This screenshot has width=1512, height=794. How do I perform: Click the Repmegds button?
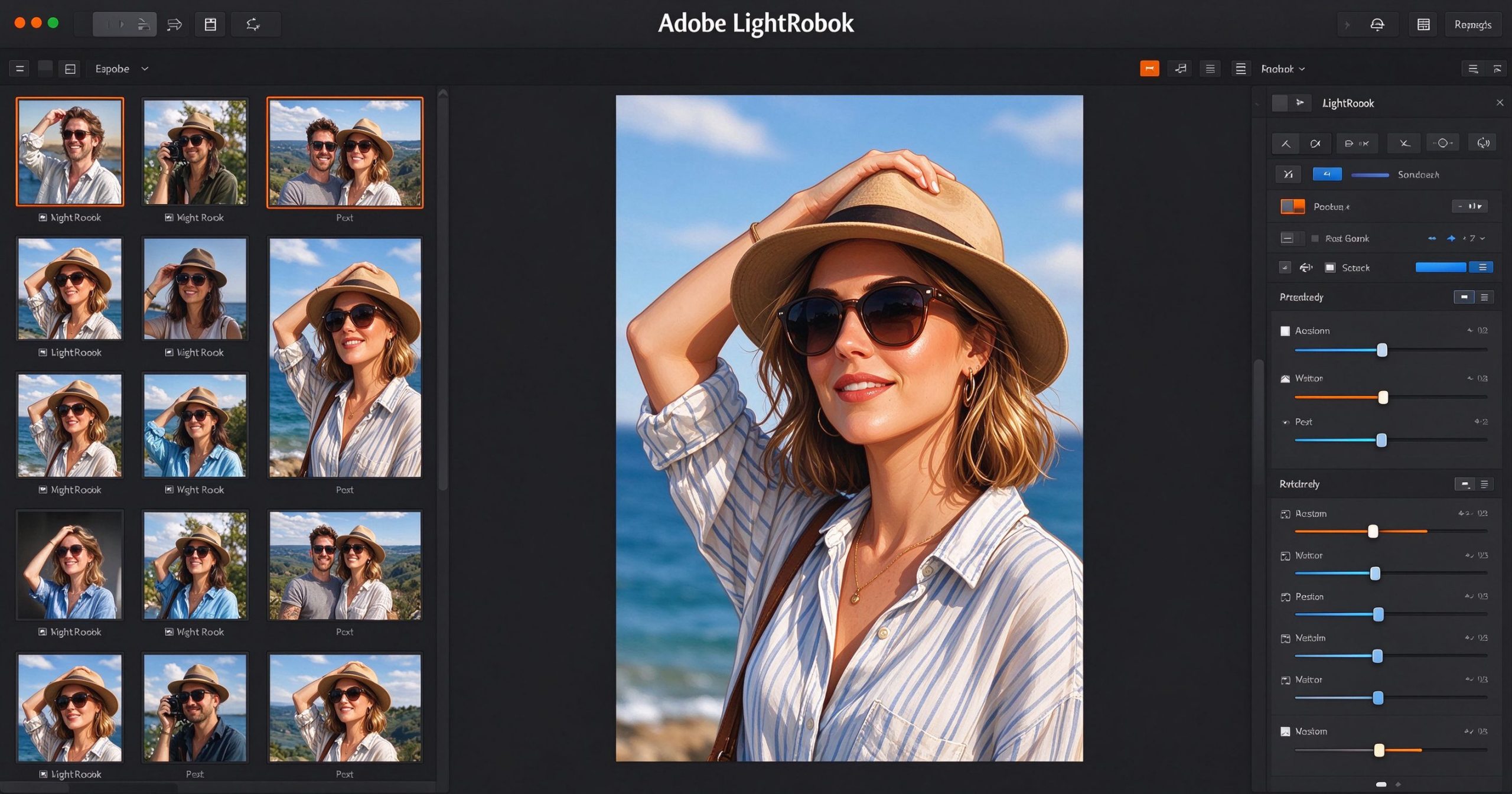click(1472, 24)
